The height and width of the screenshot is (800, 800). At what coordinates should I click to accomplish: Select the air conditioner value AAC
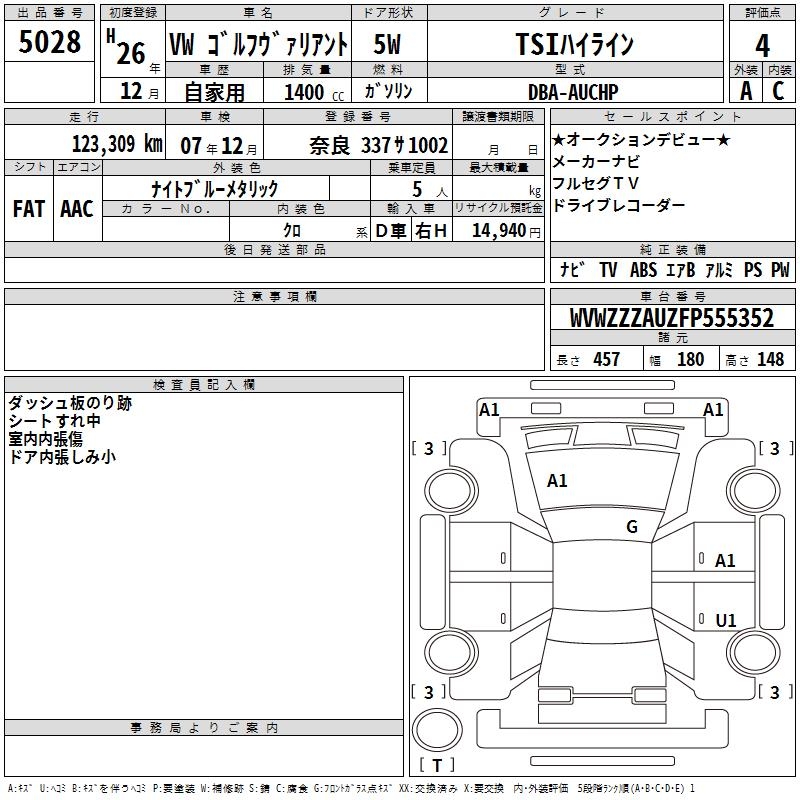point(77,209)
